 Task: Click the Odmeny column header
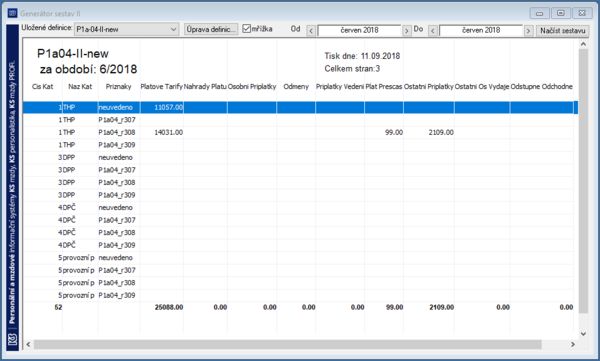(296, 87)
